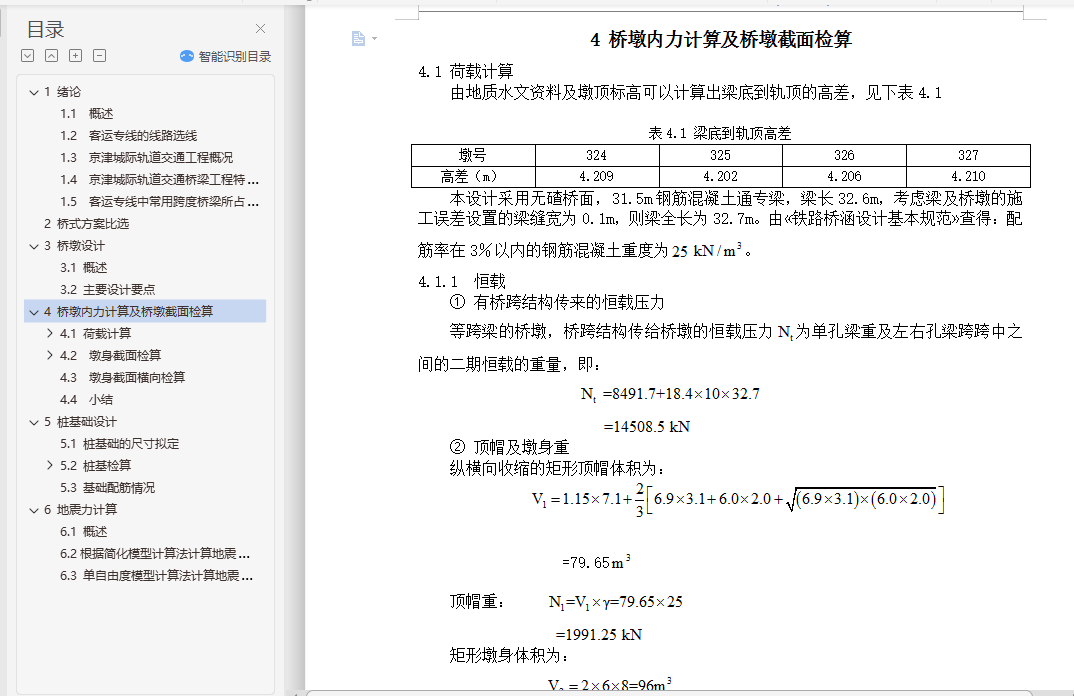1074x696 pixels.
Task: Collapse chapter 5 桩基础设计
Action: click(x=34, y=422)
